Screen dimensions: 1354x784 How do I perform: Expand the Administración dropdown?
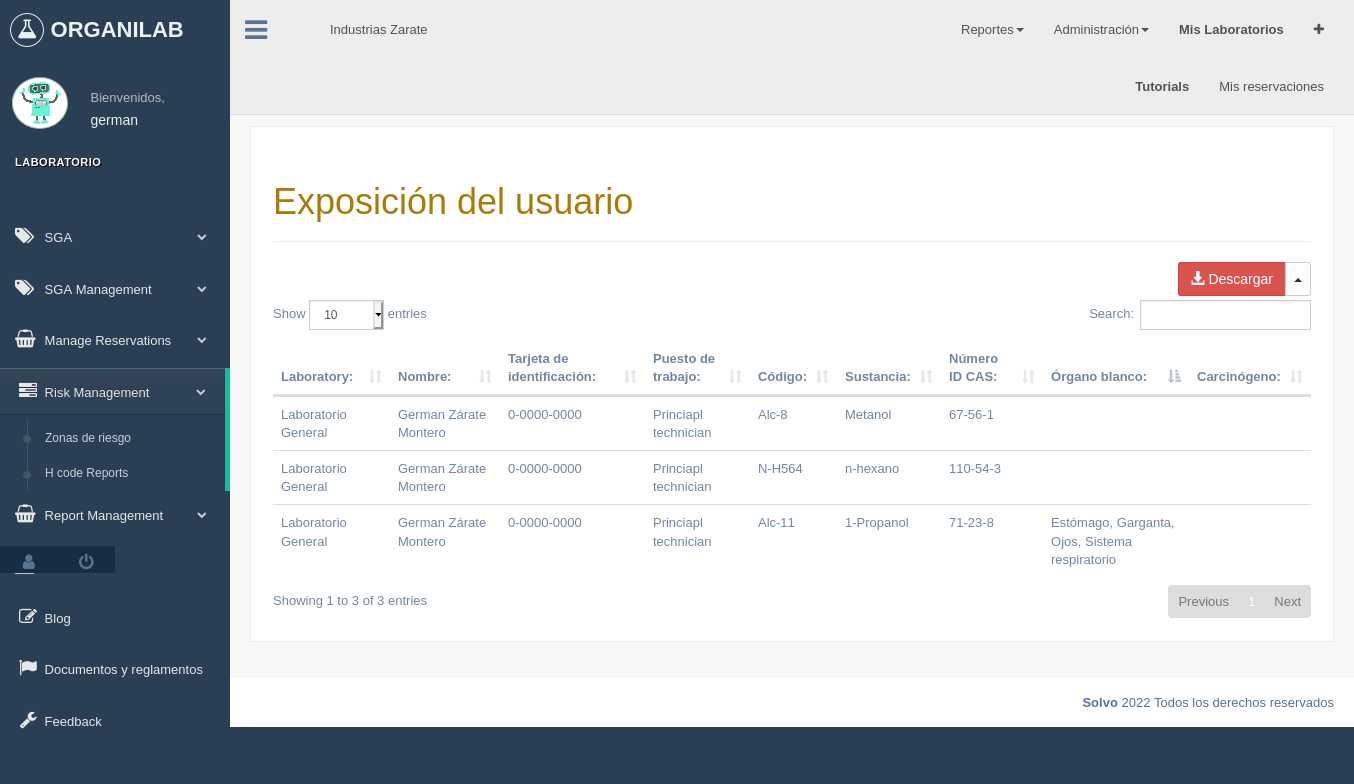[1100, 29]
